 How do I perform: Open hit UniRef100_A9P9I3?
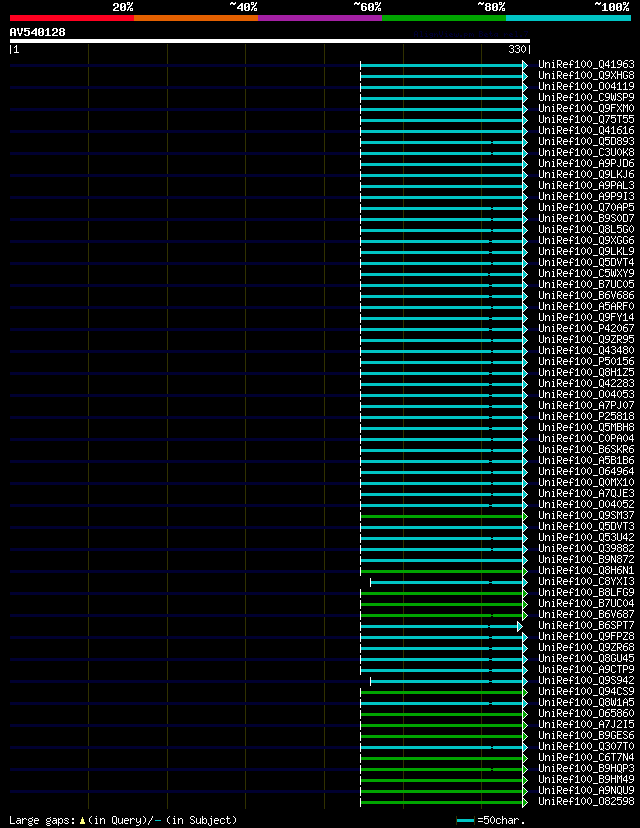586,196
